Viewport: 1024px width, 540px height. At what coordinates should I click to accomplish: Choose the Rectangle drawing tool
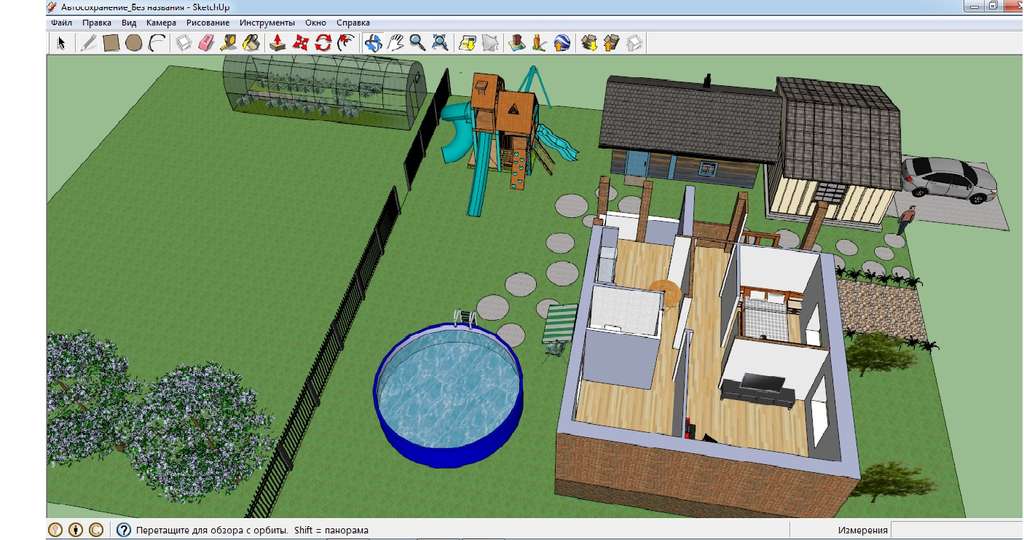[111, 42]
